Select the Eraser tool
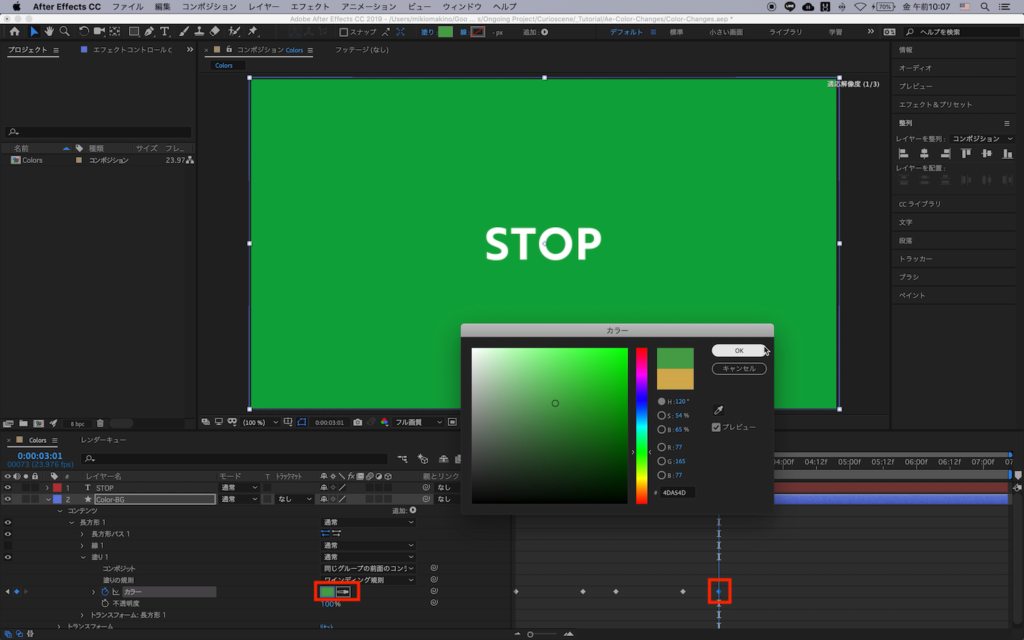Viewport: 1024px width, 640px height. (215, 32)
